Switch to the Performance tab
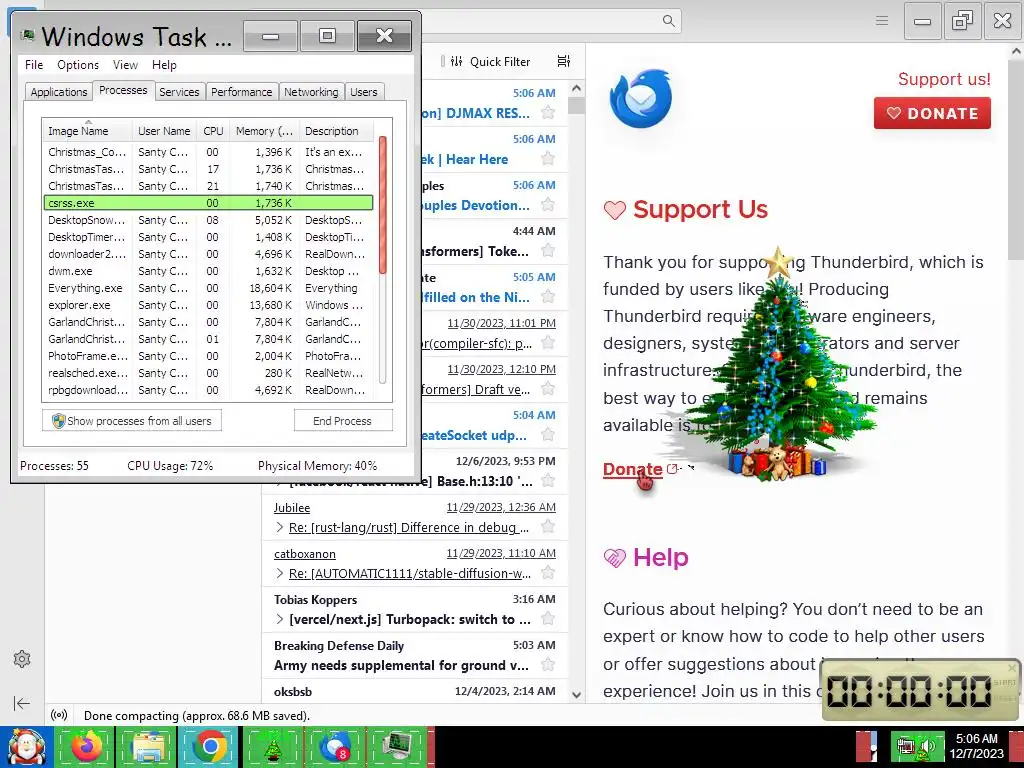The image size is (1024, 768). [242, 91]
